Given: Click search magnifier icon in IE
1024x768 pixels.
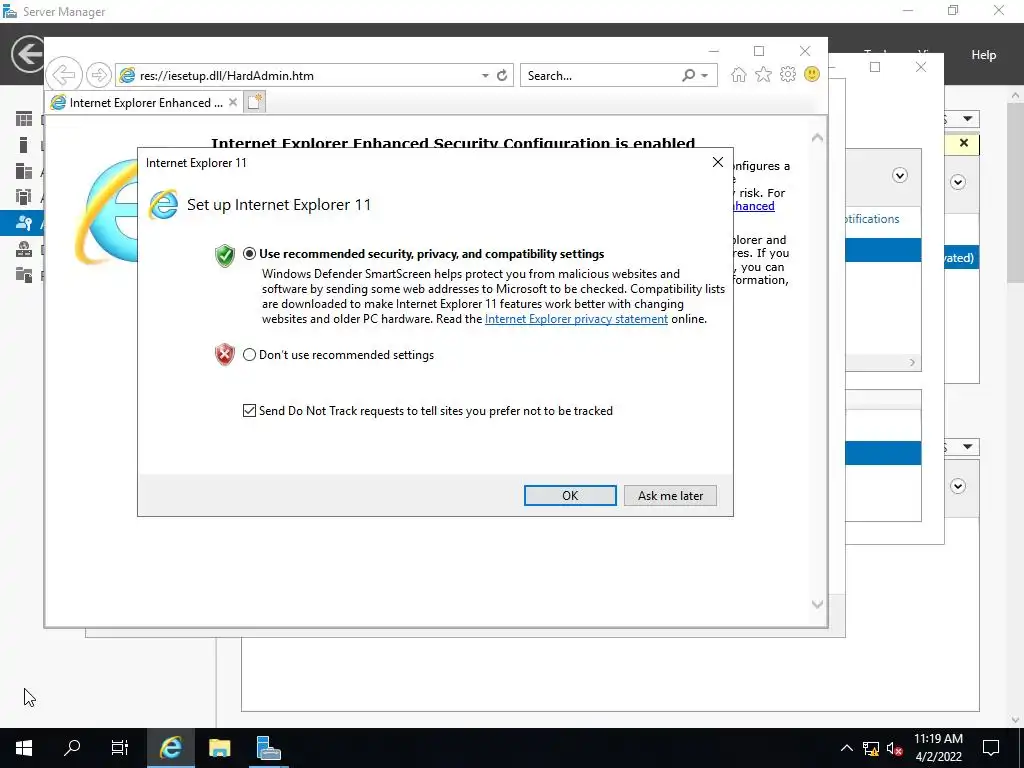Looking at the screenshot, I should [688, 76].
